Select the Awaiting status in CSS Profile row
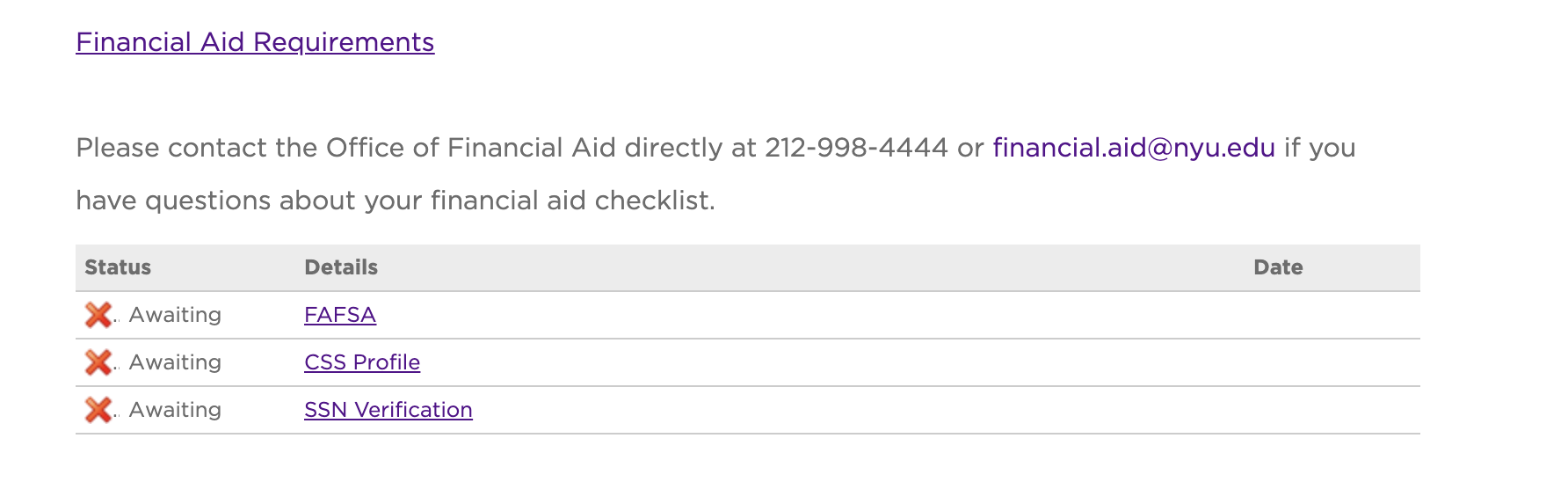The image size is (1568, 482). tap(175, 362)
